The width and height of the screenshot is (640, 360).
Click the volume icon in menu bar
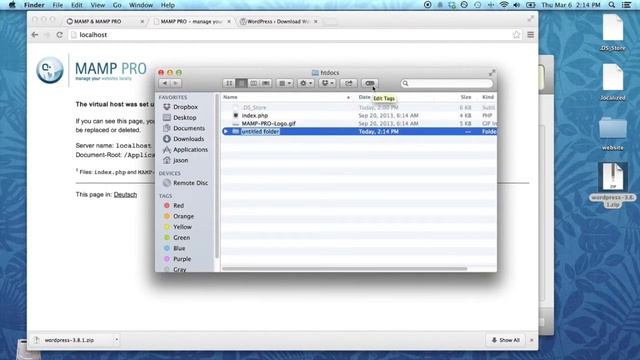point(517,5)
